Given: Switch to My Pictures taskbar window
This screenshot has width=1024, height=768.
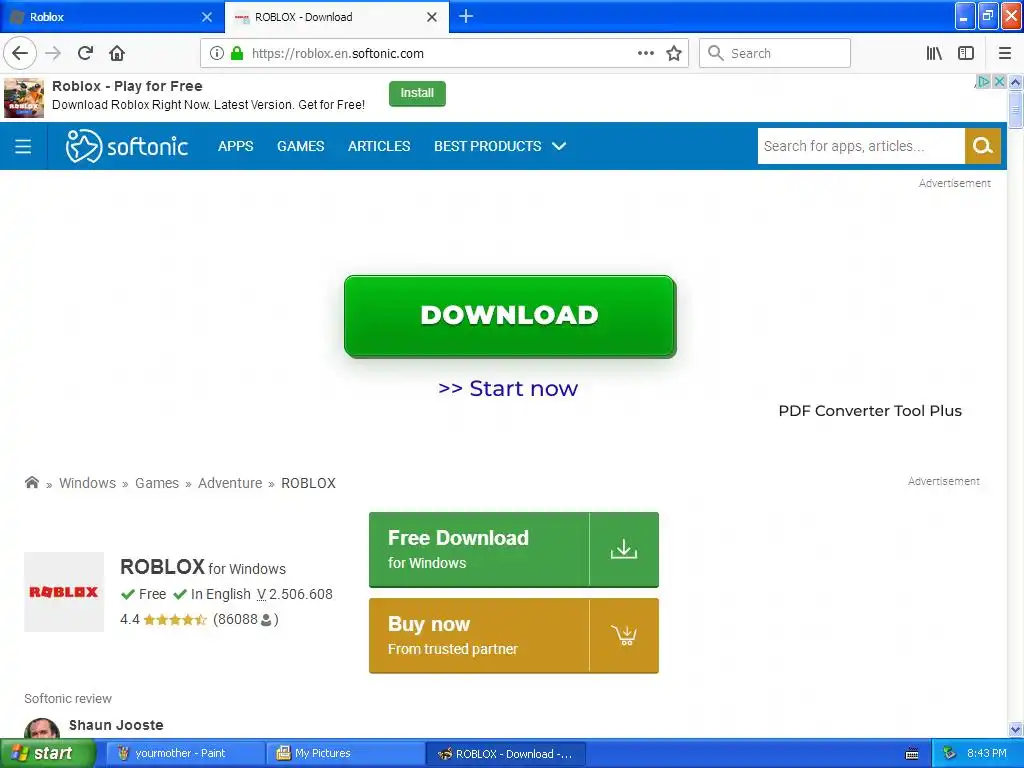Looking at the screenshot, I should [x=345, y=754].
